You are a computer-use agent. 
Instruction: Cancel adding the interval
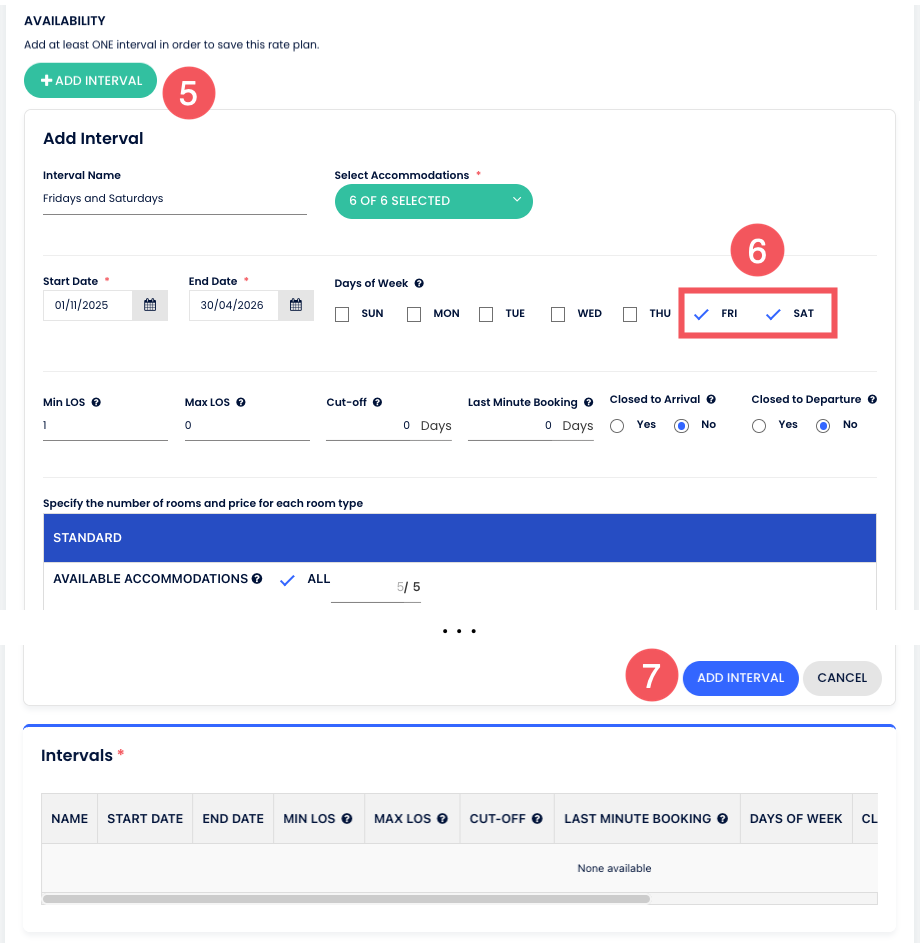(841, 678)
